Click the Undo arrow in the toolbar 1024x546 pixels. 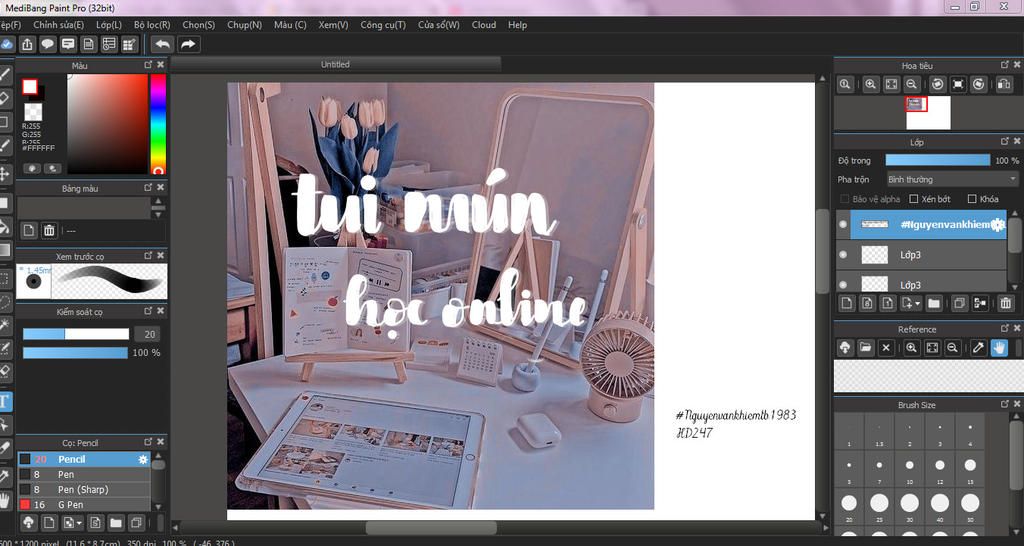tap(163, 44)
